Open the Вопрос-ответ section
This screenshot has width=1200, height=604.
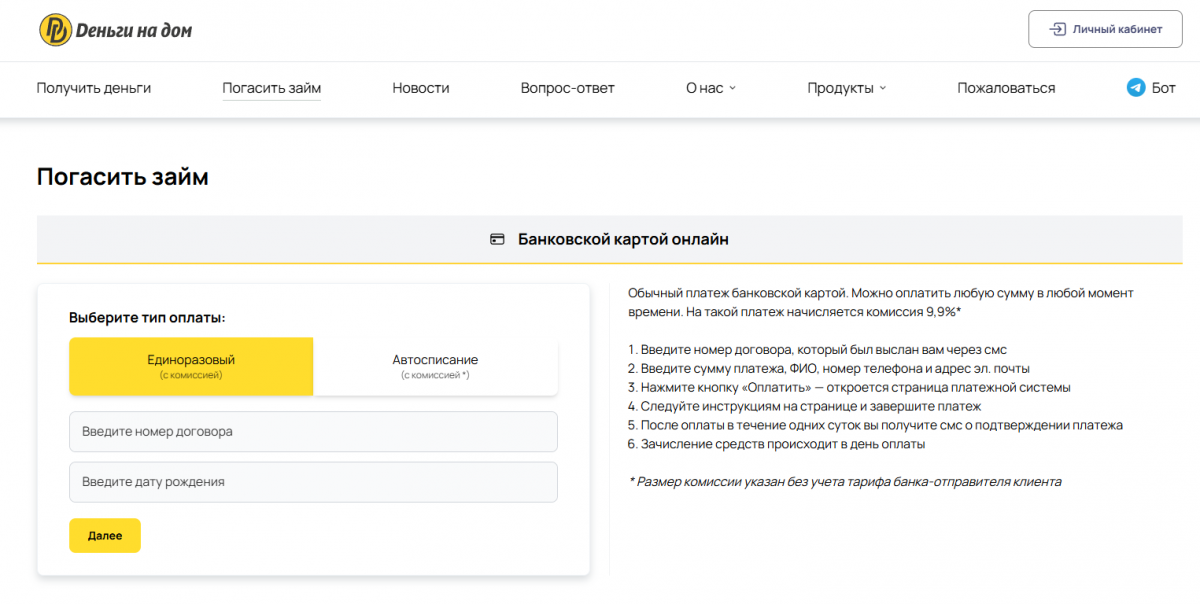point(567,88)
